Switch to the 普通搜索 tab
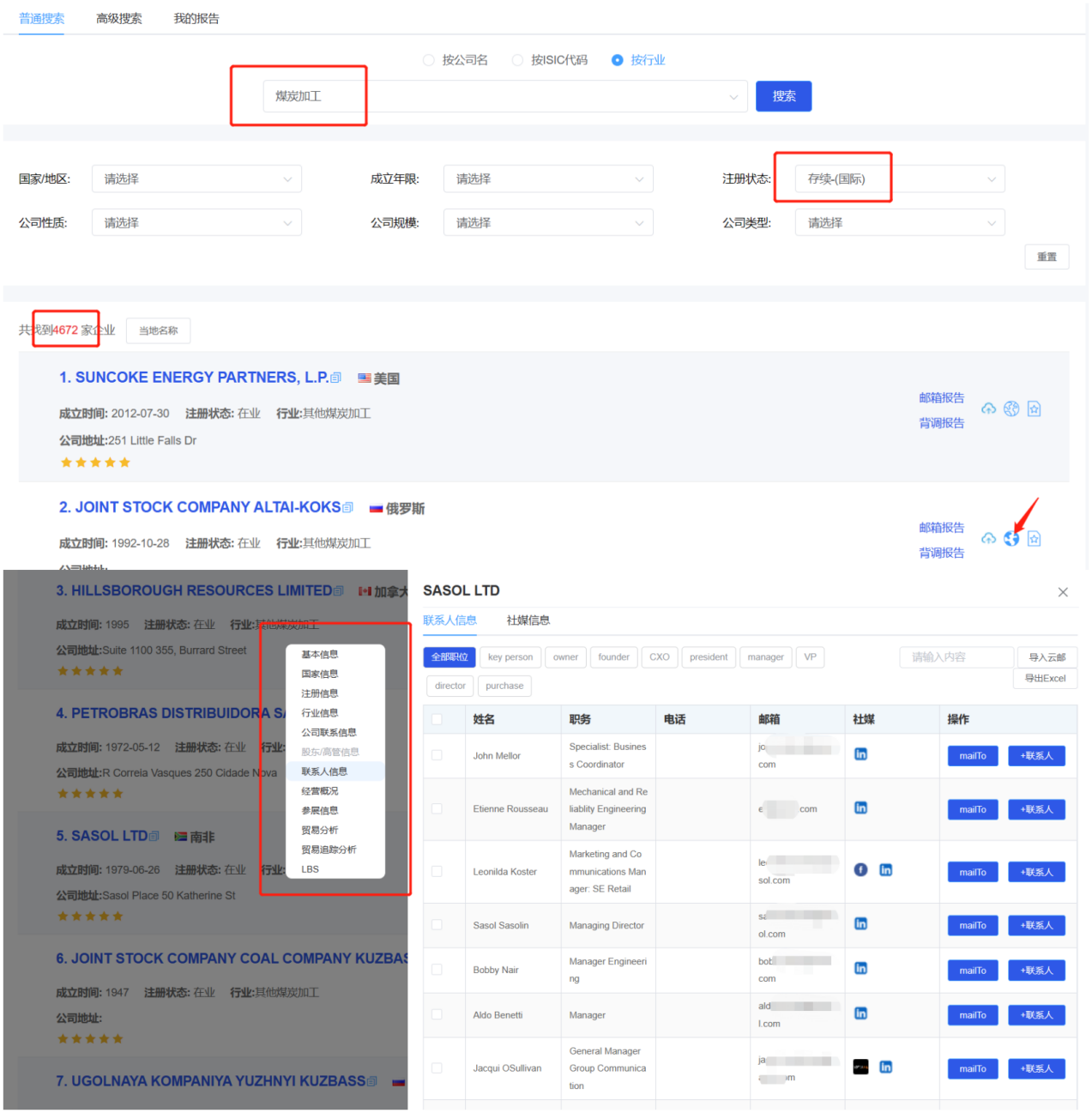This screenshot has height=1113, width=1092. coord(42,18)
